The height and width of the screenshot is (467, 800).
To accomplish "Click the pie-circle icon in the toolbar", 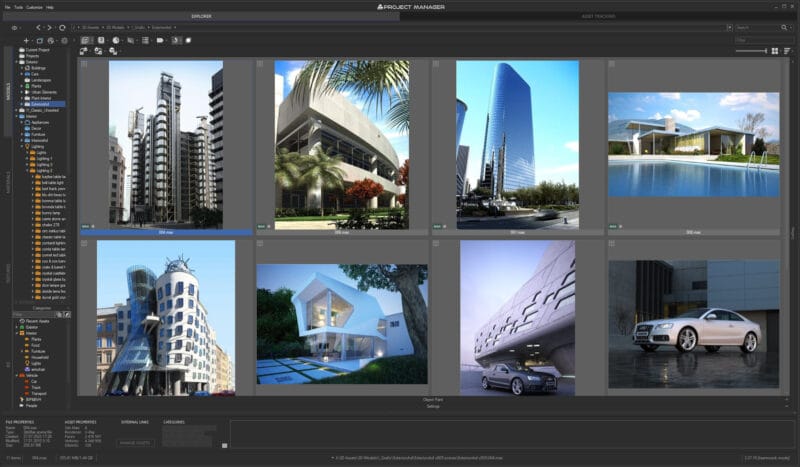I will (x=116, y=40).
